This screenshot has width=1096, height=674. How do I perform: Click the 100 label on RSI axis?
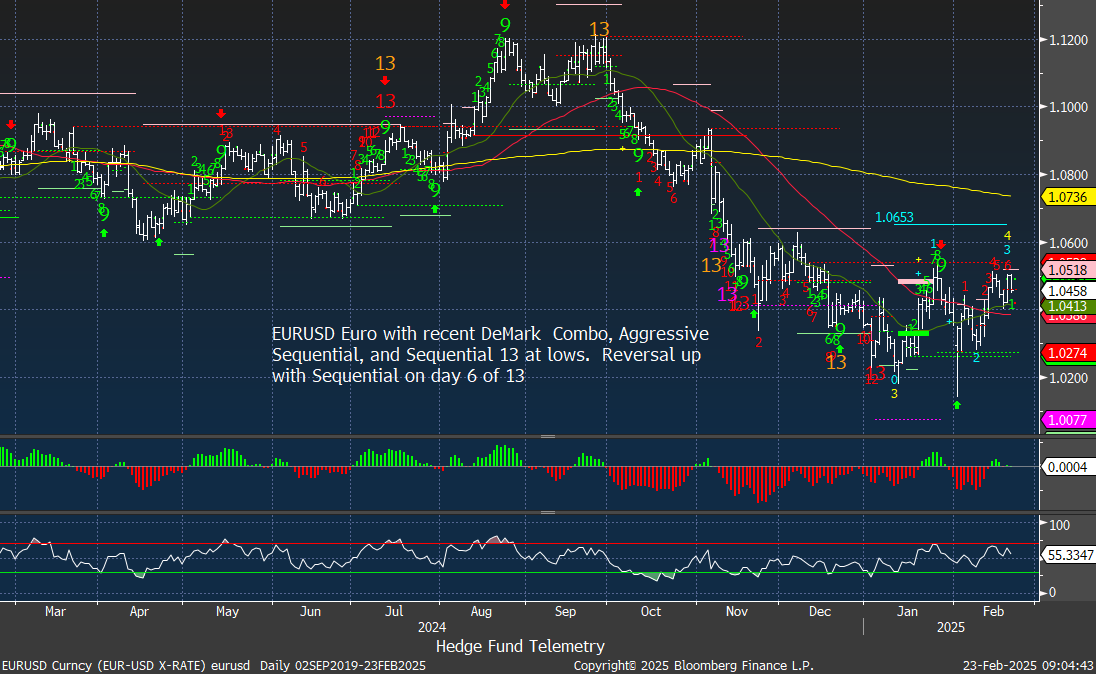pyautogui.click(x=1060, y=525)
